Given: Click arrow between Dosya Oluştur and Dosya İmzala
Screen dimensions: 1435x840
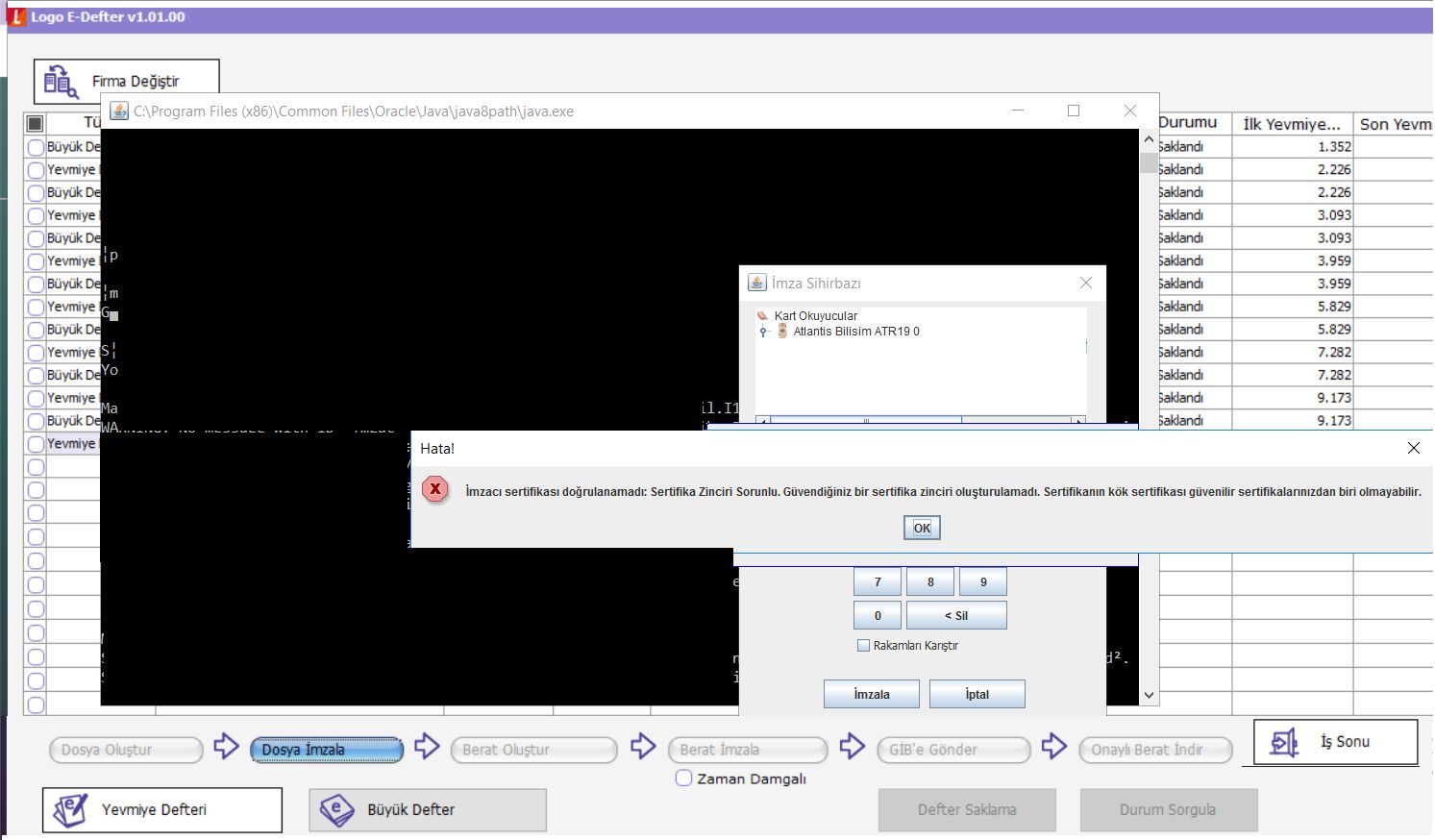Looking at the screenshot, I should point(226,747).
